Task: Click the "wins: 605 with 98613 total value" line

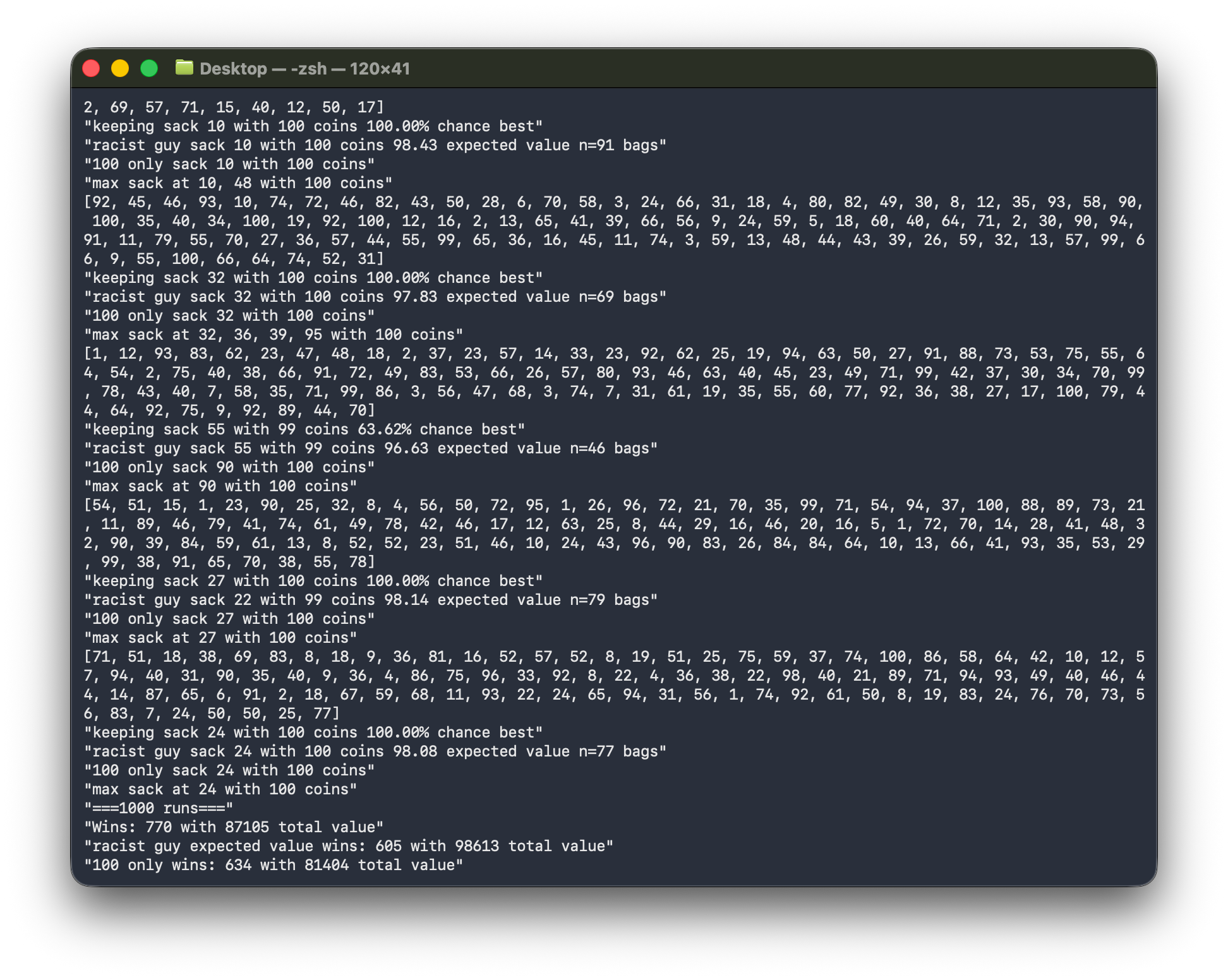Action: (x=349, y=846)
